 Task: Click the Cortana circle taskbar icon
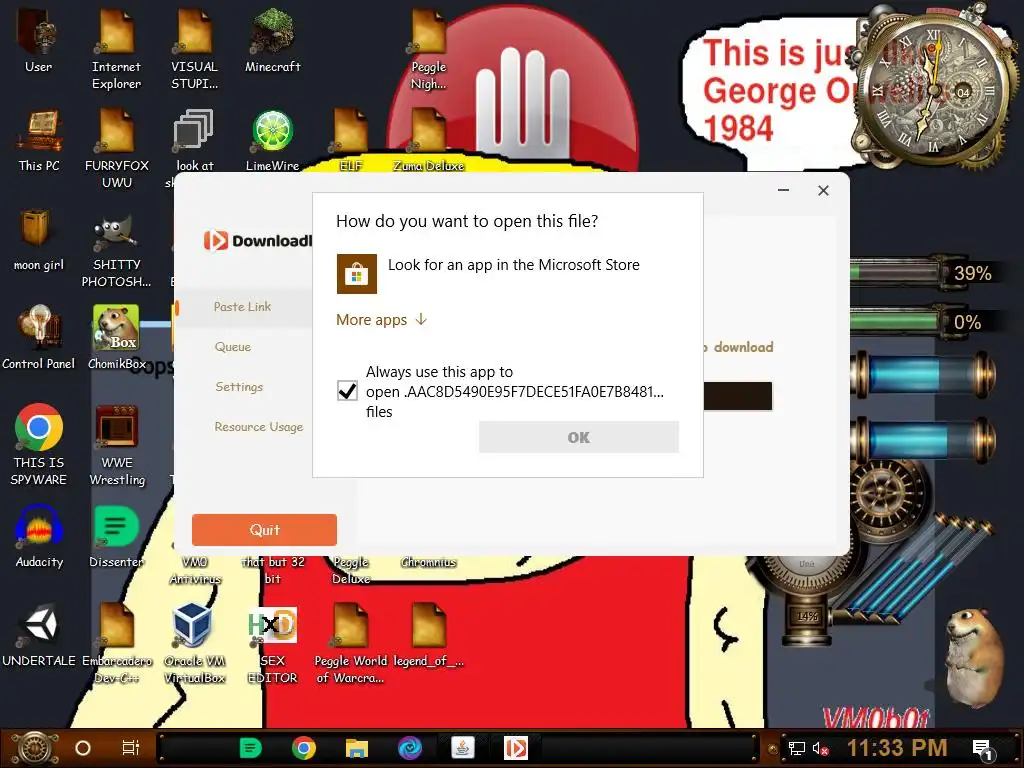point(83,748)
